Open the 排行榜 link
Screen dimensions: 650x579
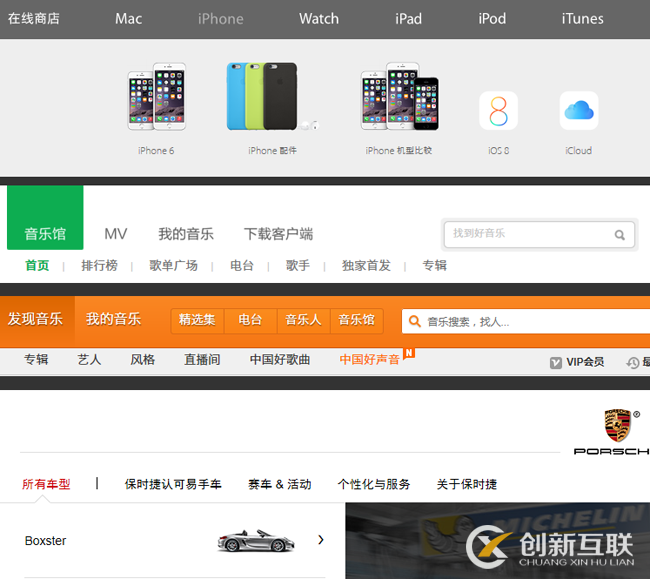99,266
